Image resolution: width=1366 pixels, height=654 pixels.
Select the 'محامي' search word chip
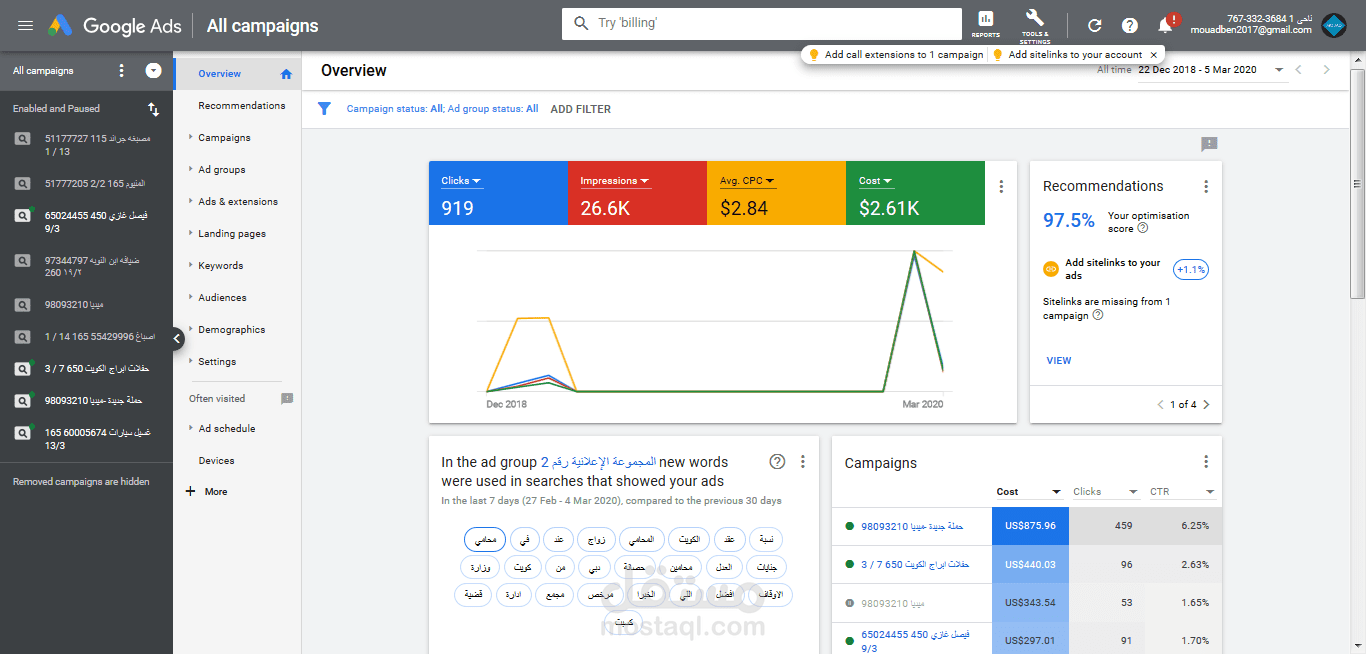[485, 540]
